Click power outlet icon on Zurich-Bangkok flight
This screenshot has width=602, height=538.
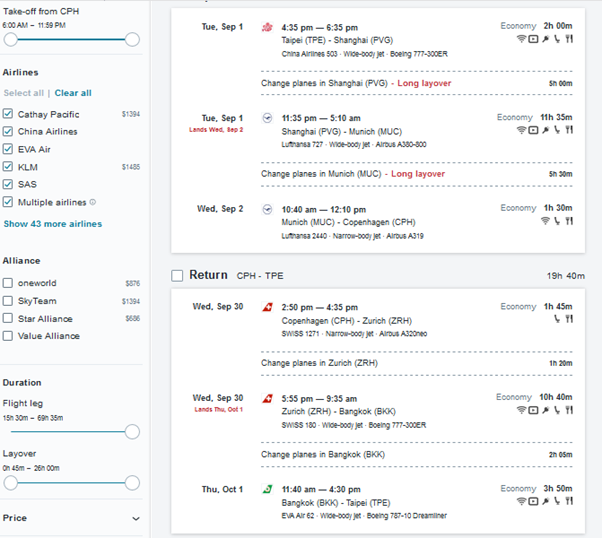click(546, 410)
